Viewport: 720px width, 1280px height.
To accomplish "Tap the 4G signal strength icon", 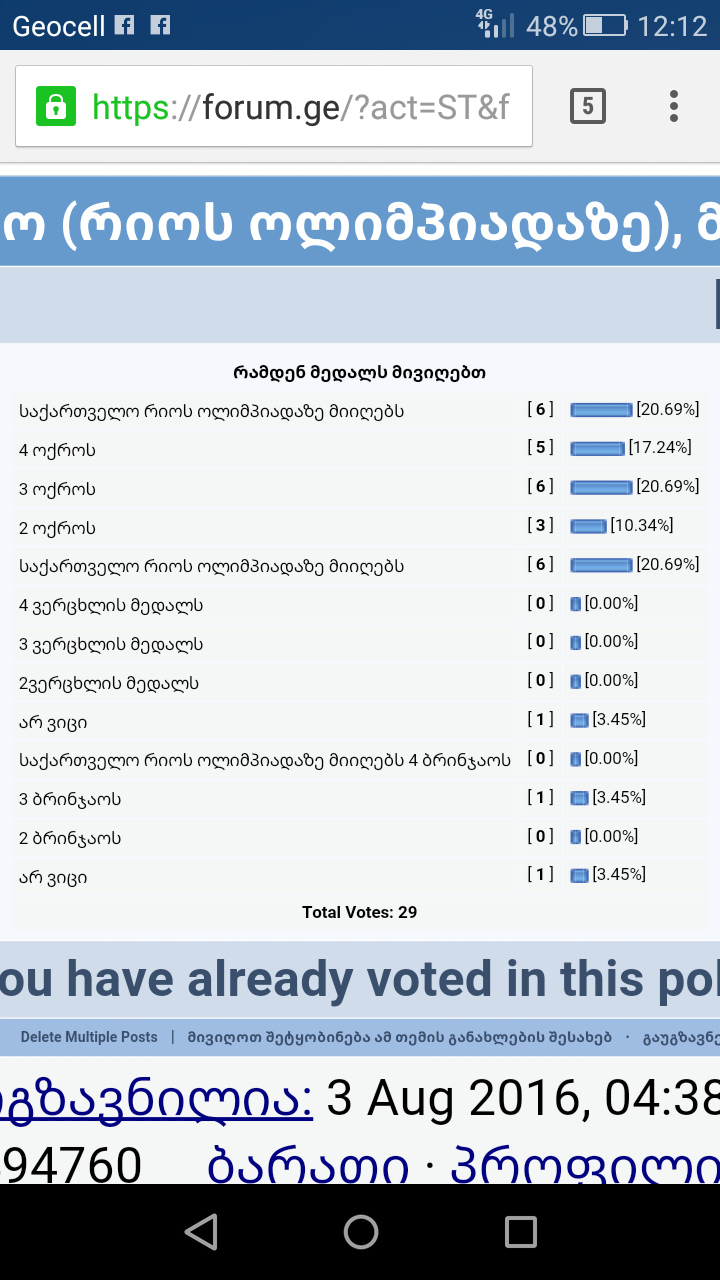I will (495, 24).
